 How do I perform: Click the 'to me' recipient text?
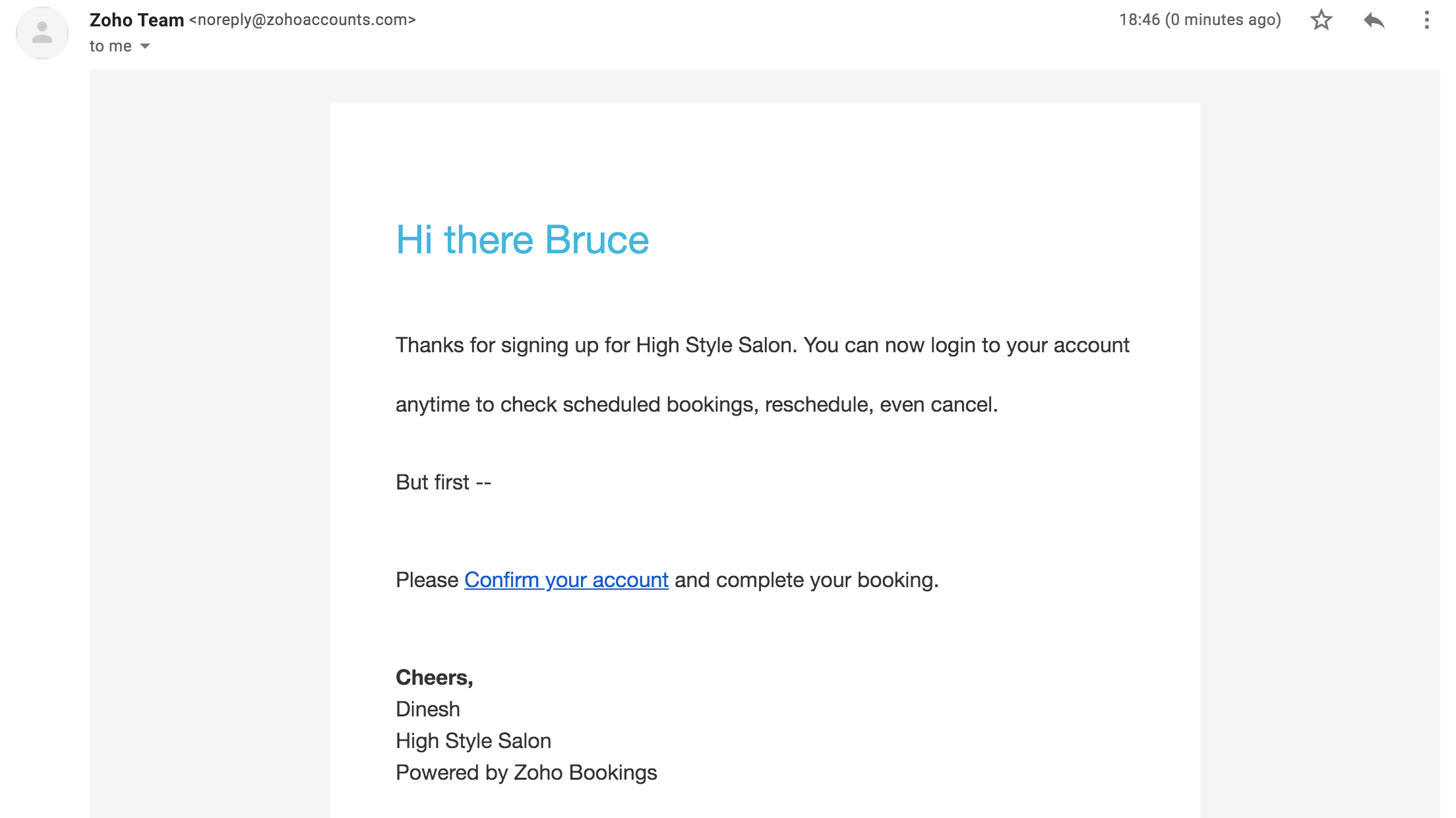pyautogui.click(x=110, y=46)
